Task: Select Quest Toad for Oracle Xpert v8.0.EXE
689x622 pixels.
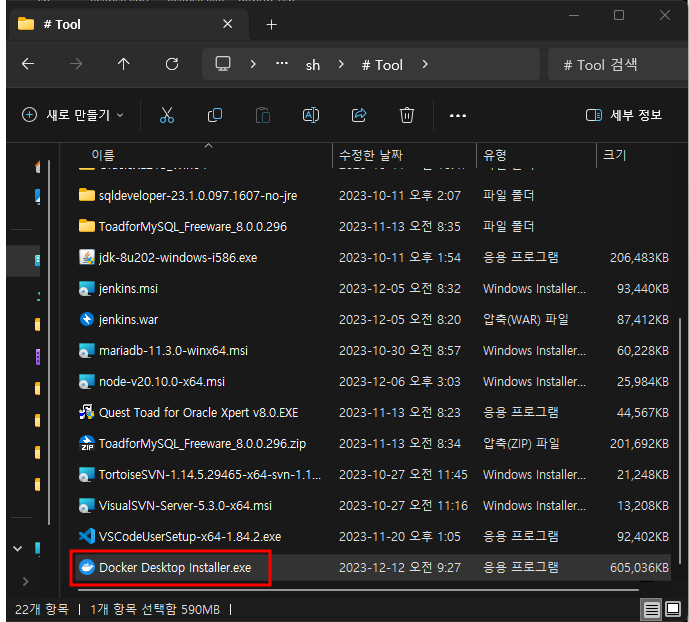Action: [198, 412]
